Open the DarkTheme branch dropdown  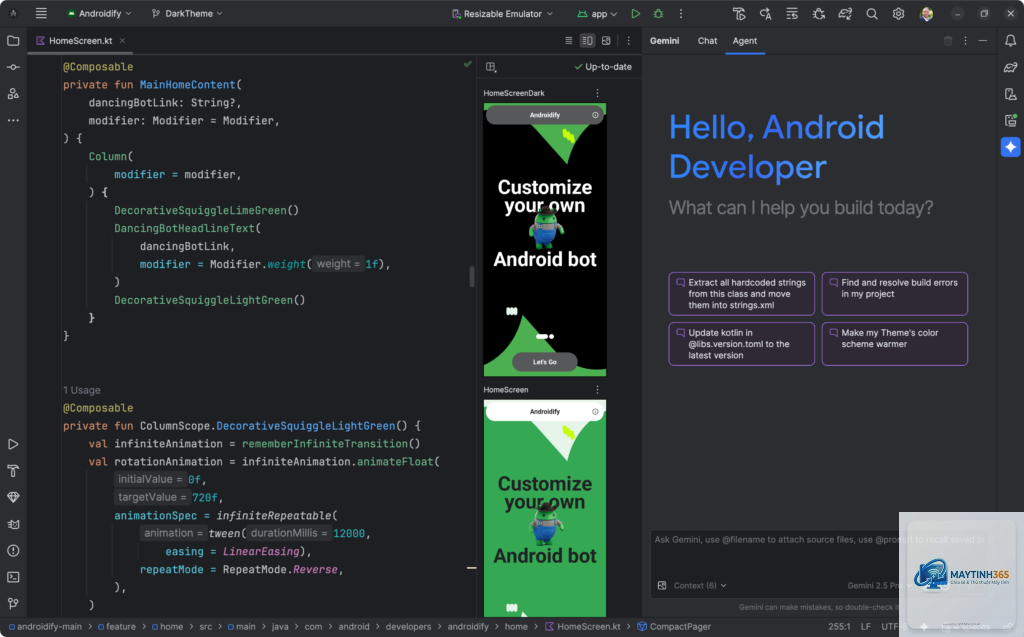(187, 13)
